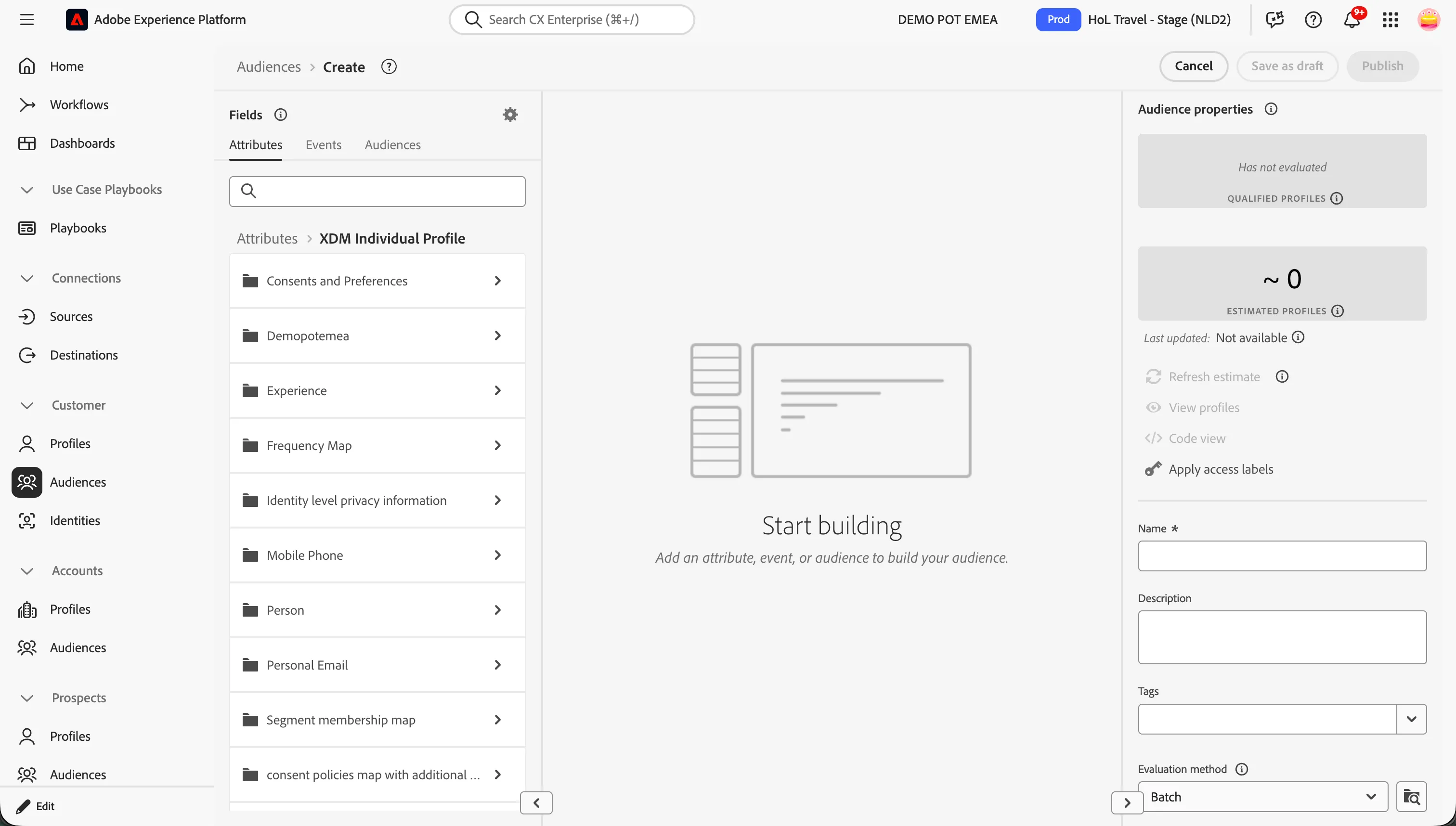Collapse the Audience properties panel arrow

pyautogui.click(x=1127, y=803)
